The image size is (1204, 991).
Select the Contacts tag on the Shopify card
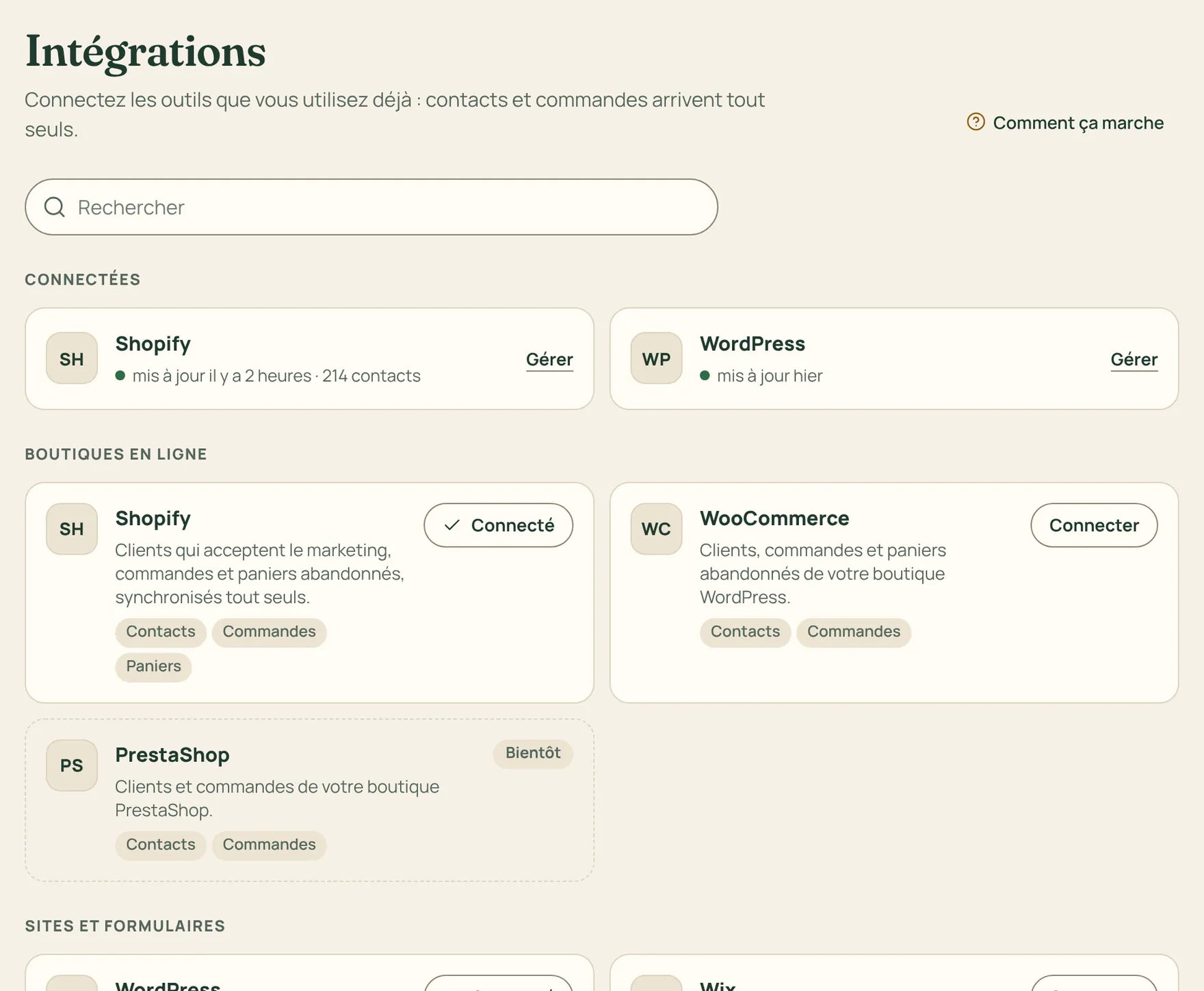pos(161,632)
